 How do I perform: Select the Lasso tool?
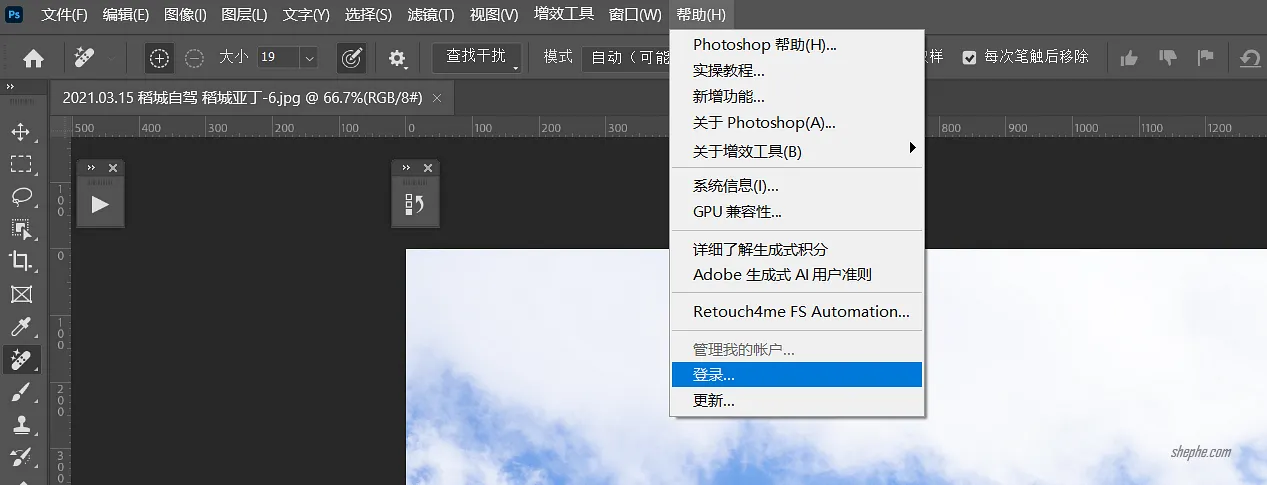tap(21, 196)
